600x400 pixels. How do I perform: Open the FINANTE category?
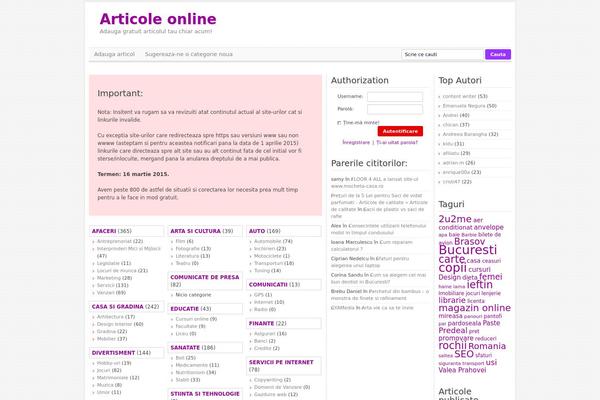pyautogui.click(x=261, y=323)
